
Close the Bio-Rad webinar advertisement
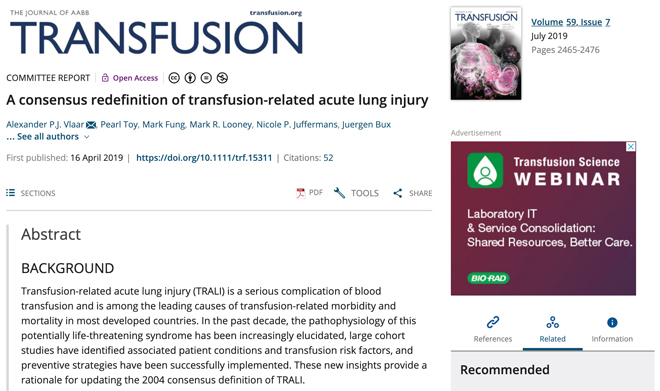click(x=631, y=146)
